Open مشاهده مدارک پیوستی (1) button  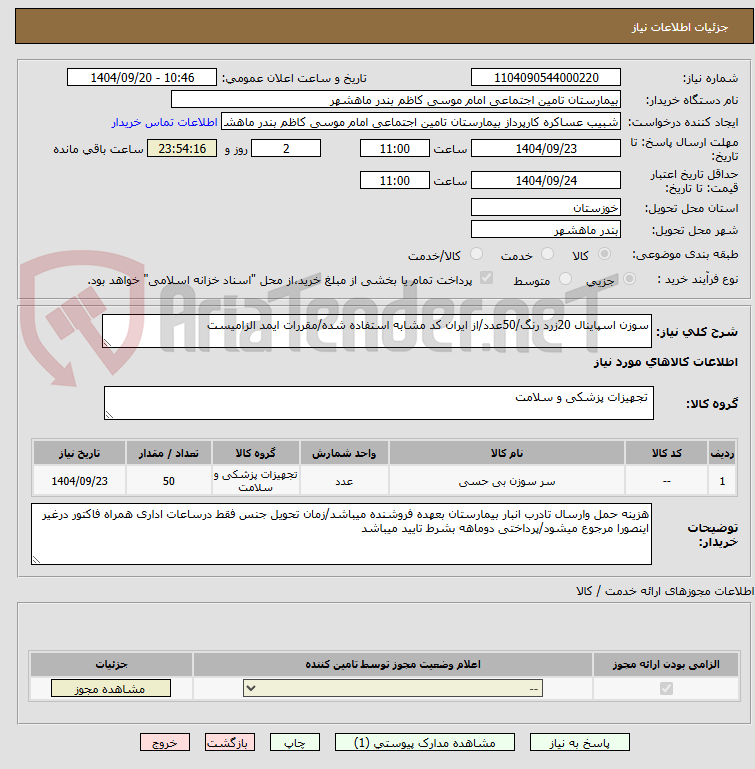click(x=425, y=743)
